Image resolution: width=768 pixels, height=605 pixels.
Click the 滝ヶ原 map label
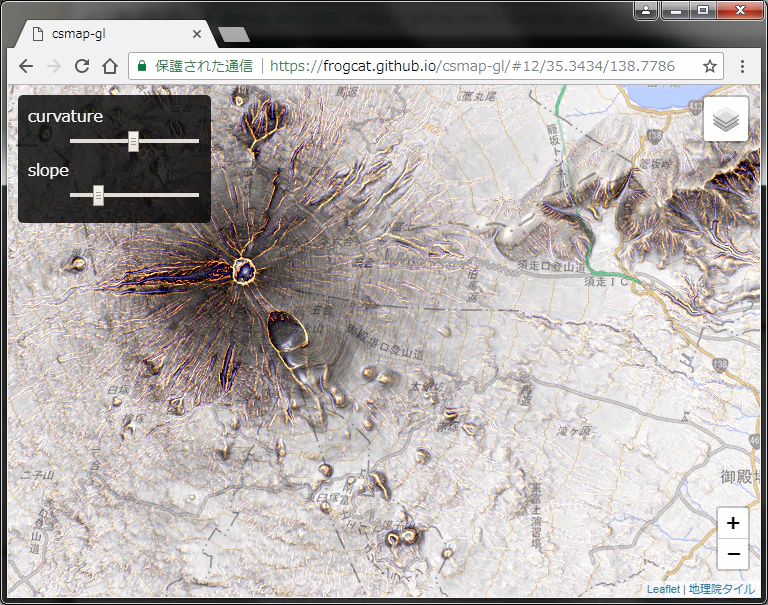click(x=574, y=432)
